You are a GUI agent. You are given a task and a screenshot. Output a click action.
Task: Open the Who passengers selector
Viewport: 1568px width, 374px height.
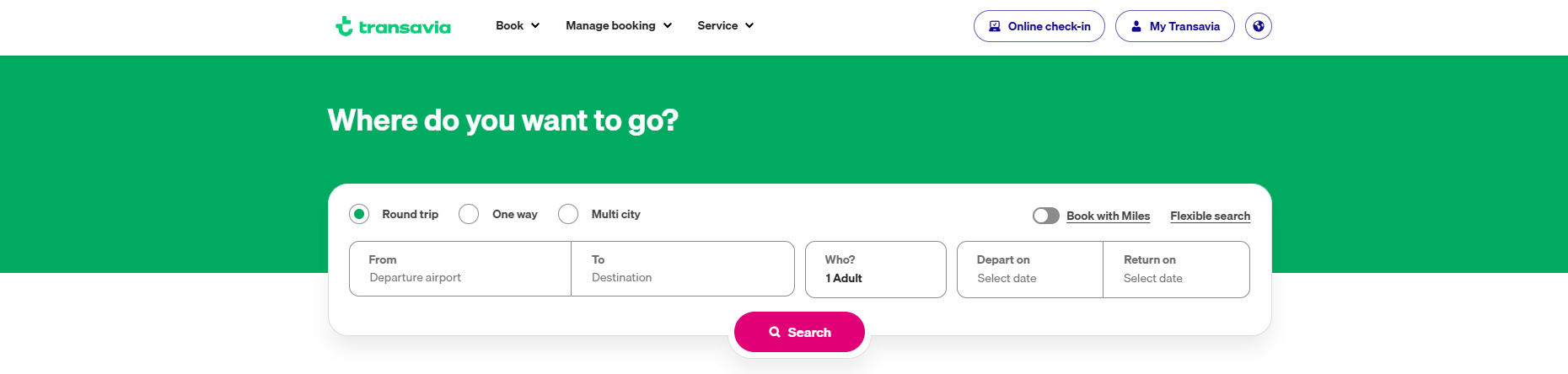tap(875, 270)
